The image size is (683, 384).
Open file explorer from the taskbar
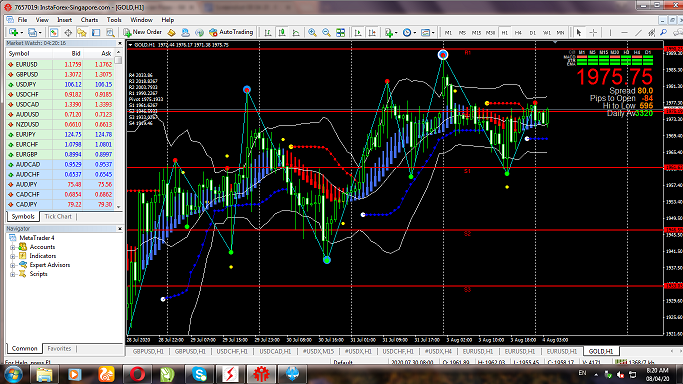[44, 374]
